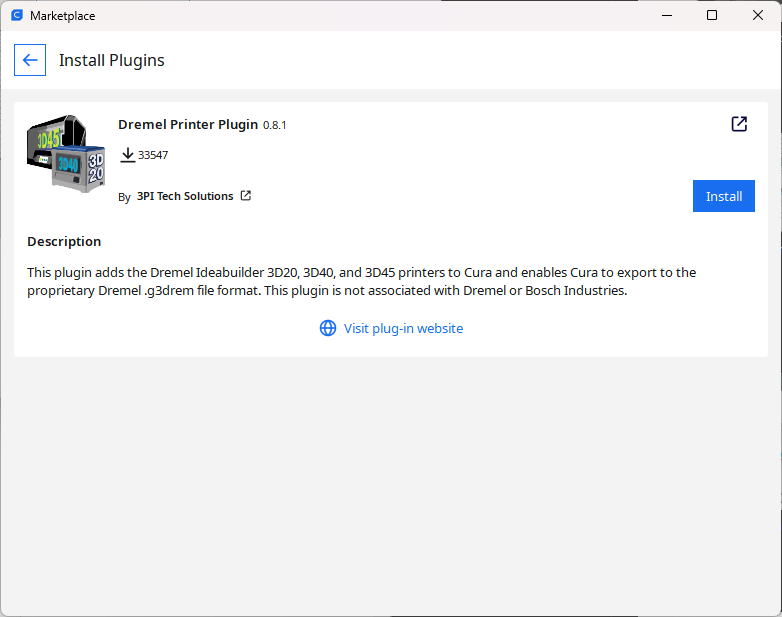Open 3PI Tech Solutions external link icon

point(246,196)
